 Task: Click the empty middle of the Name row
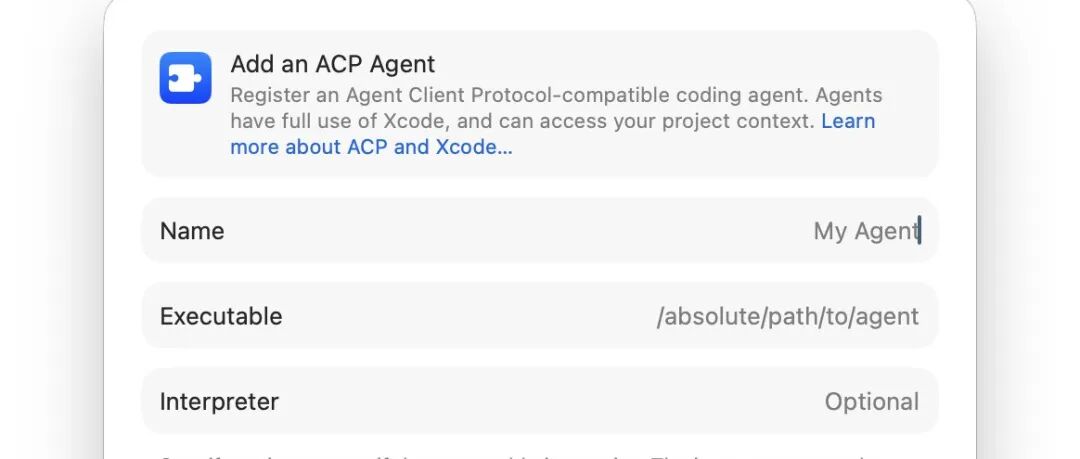coord(517,230)
